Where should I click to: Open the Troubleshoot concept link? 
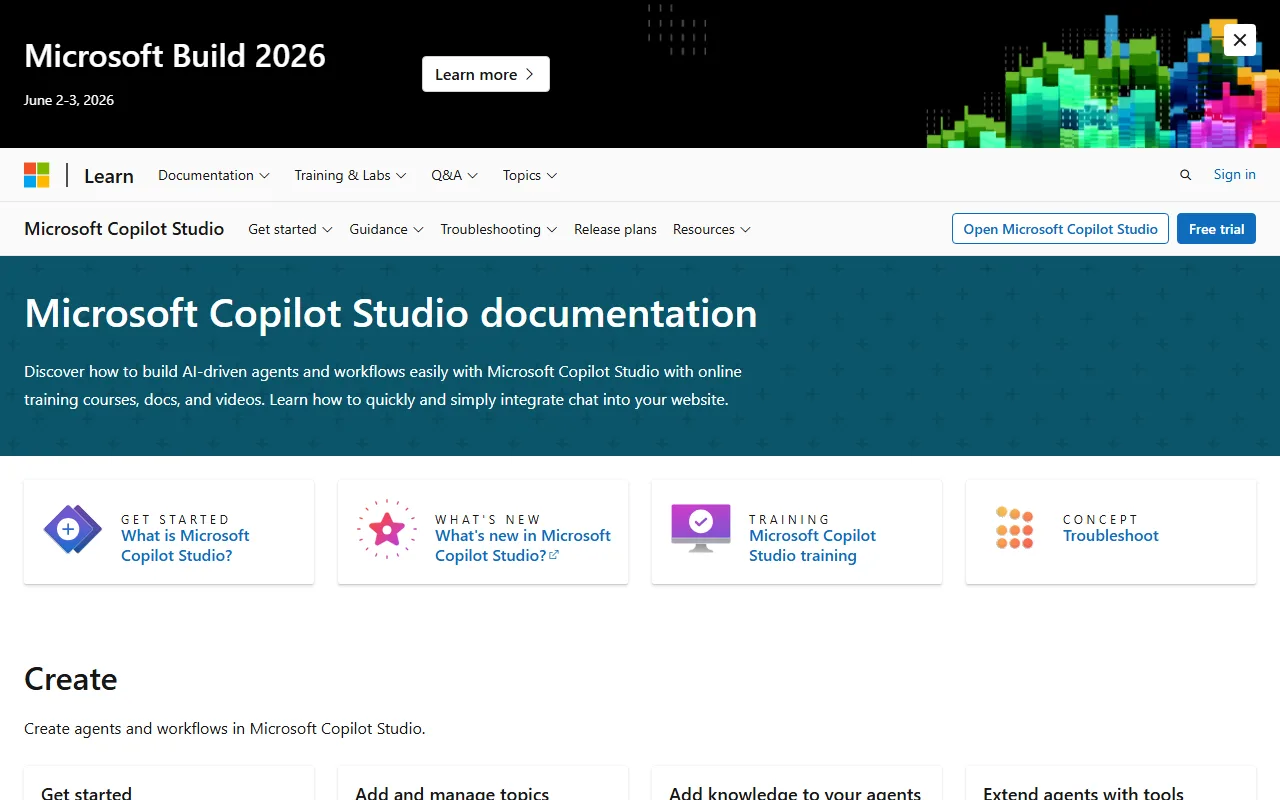point(1111,536)
